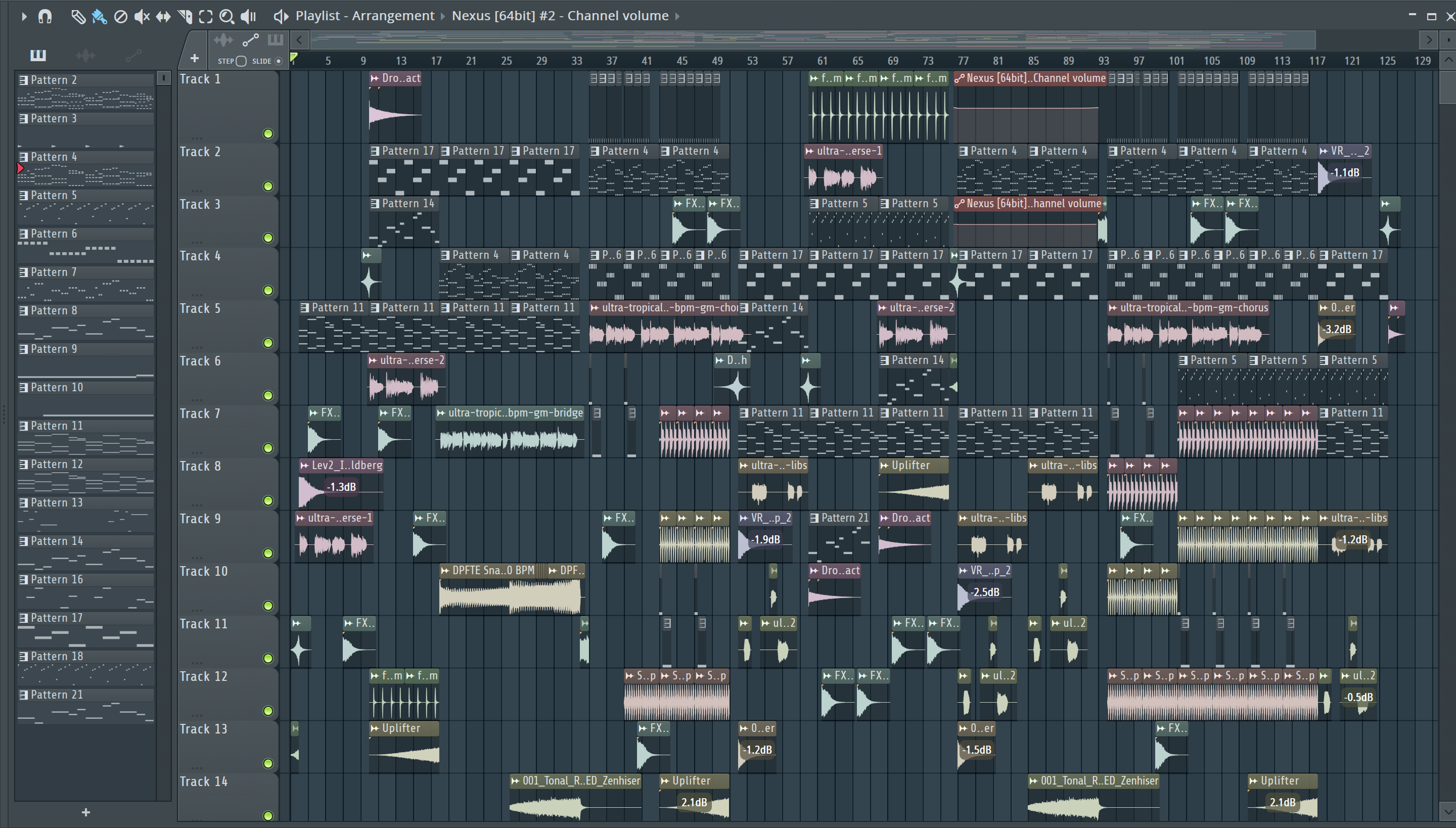Viewport: 1456px width, 828px height.
Task: Click the playlist vertical scrollbar thumb
Action: point(1448,87)
